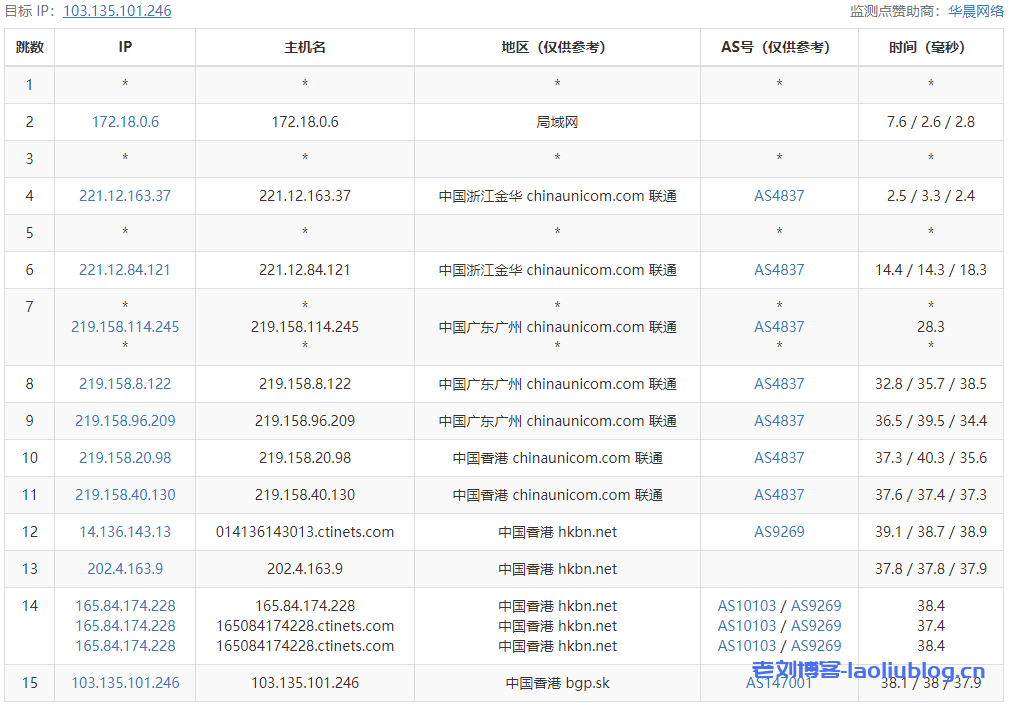1011x708 pixels.
Task: Click the 主机名 column header
Action: (305, 47)
